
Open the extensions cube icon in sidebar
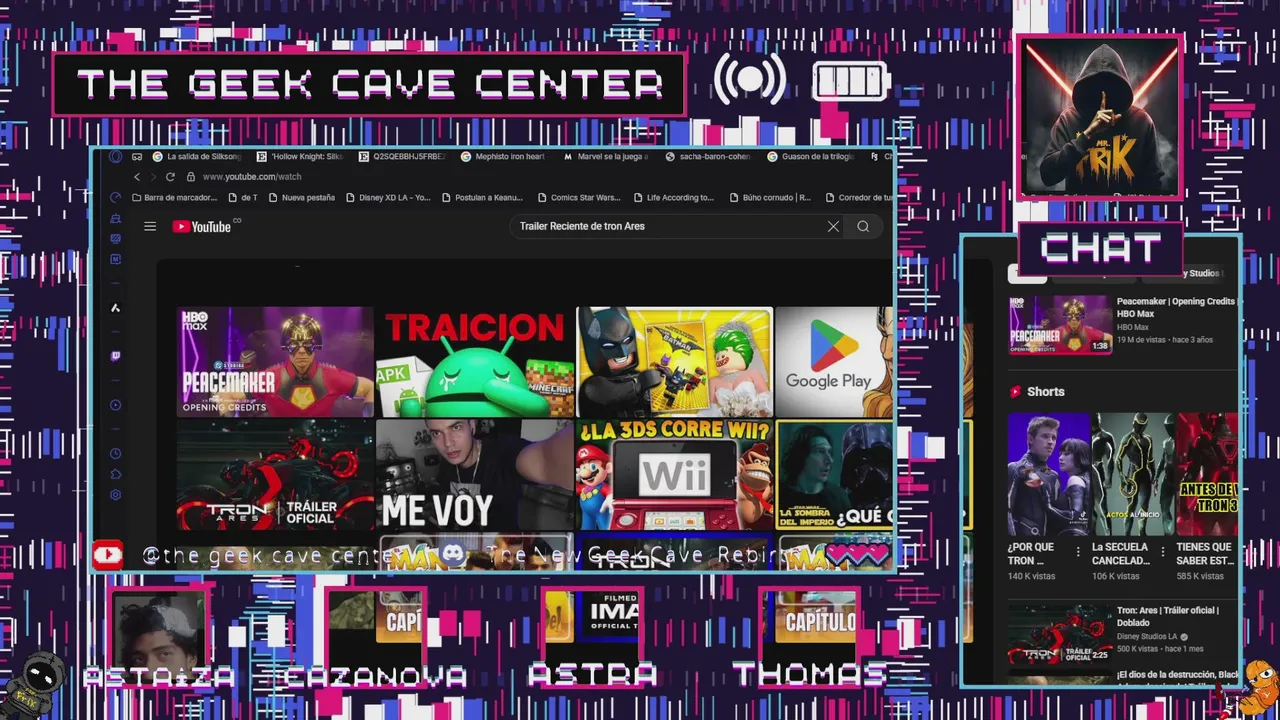tap(116, 474)
